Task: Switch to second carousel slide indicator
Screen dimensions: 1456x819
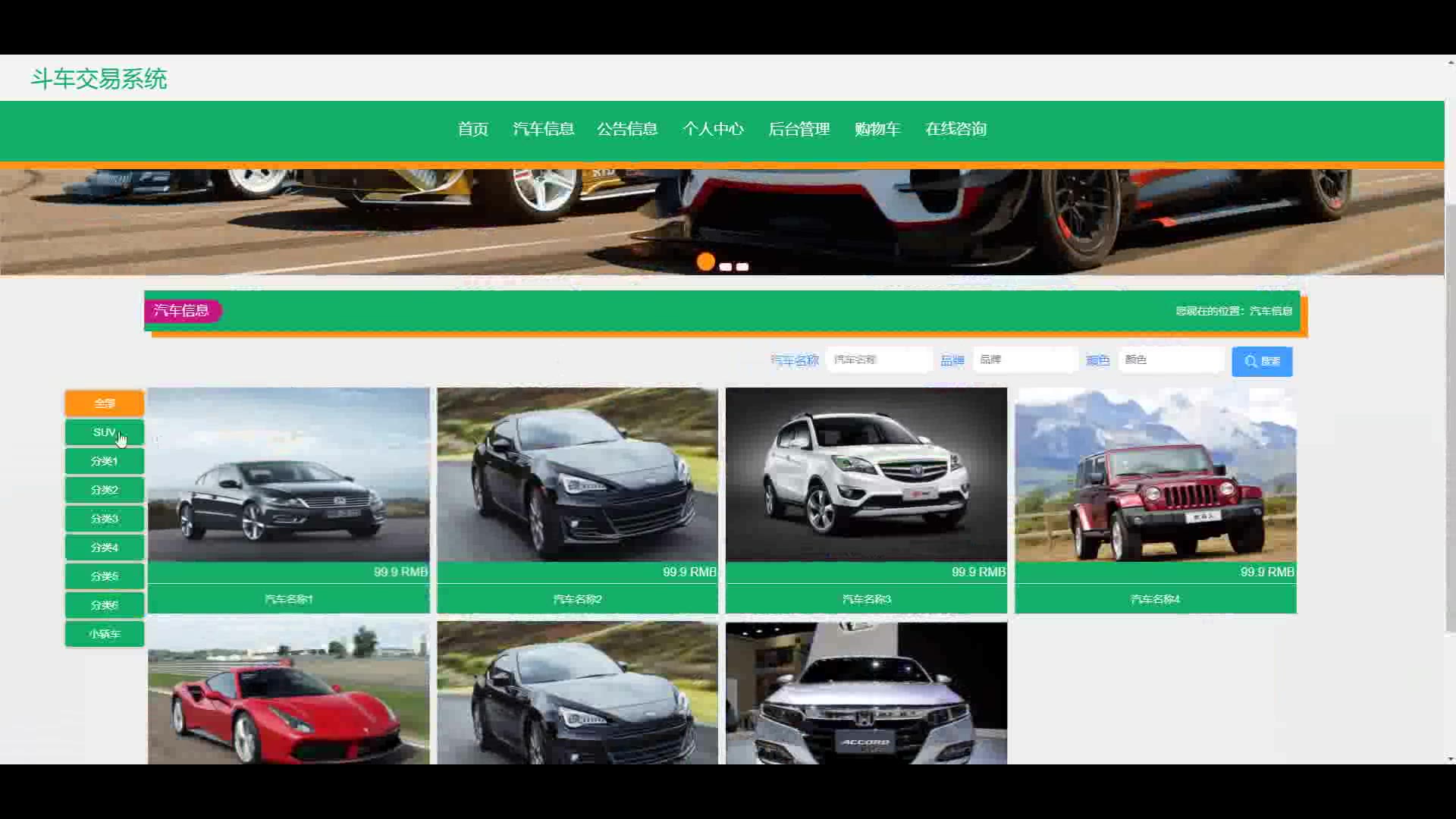Action: (726, 267)
